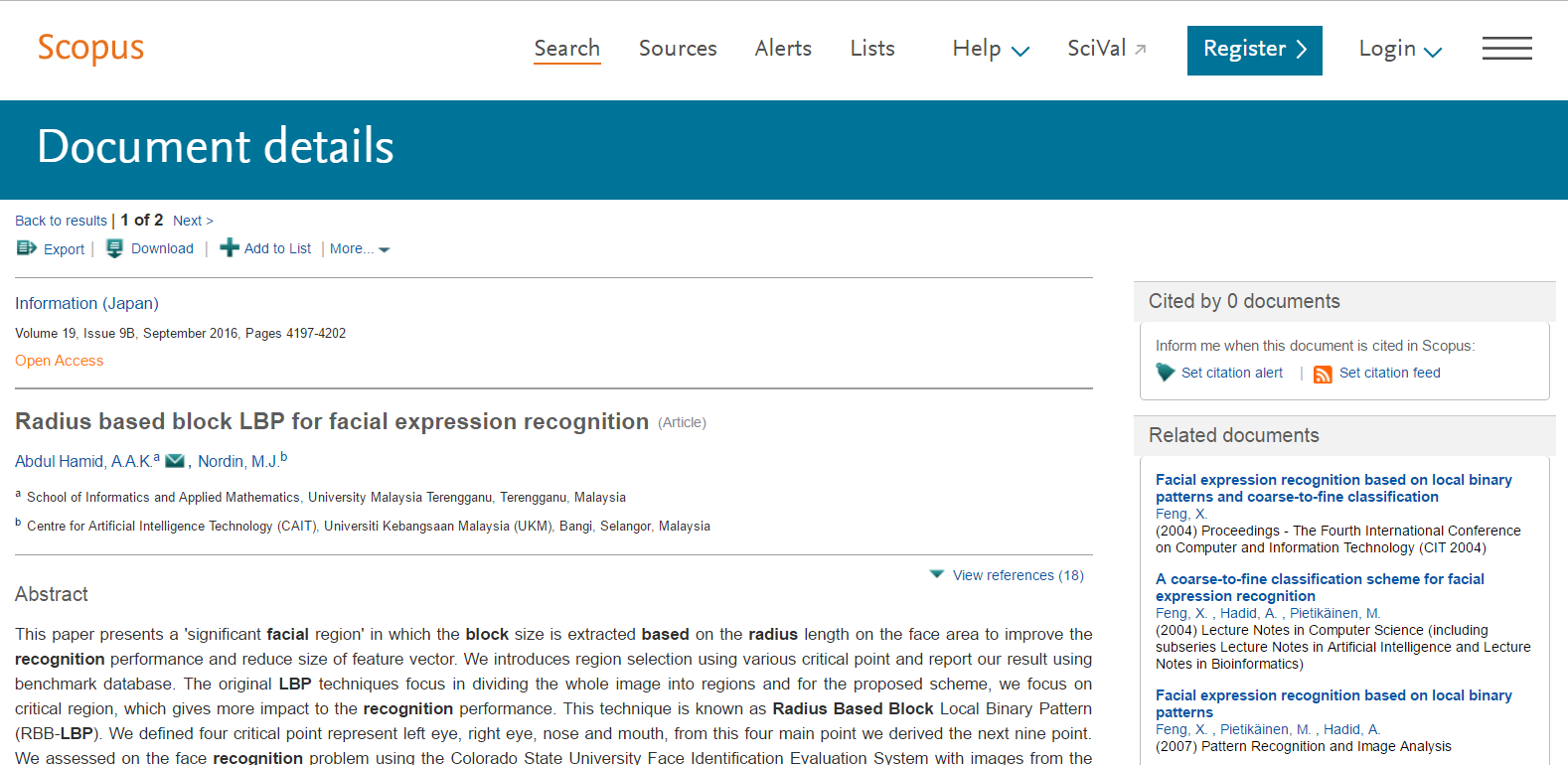Click the Download icon
Image resolution: width=1568 pixels, height=765 pixels.
coord(115,248)
